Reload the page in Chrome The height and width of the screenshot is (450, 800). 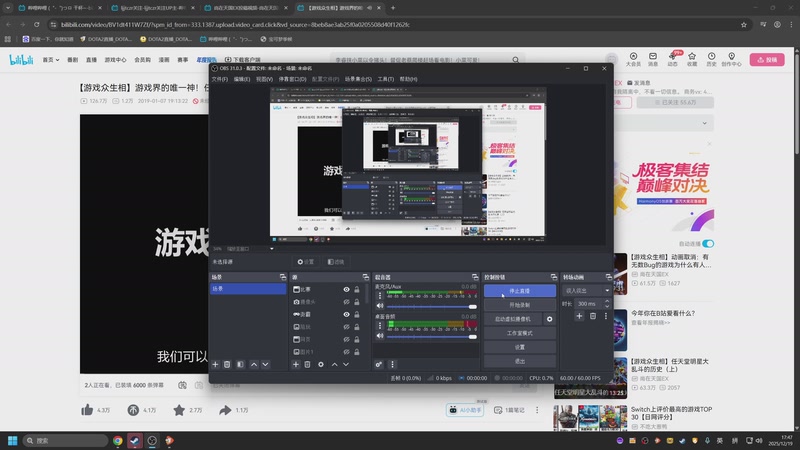pyautogui.click(x=37, y=24)
